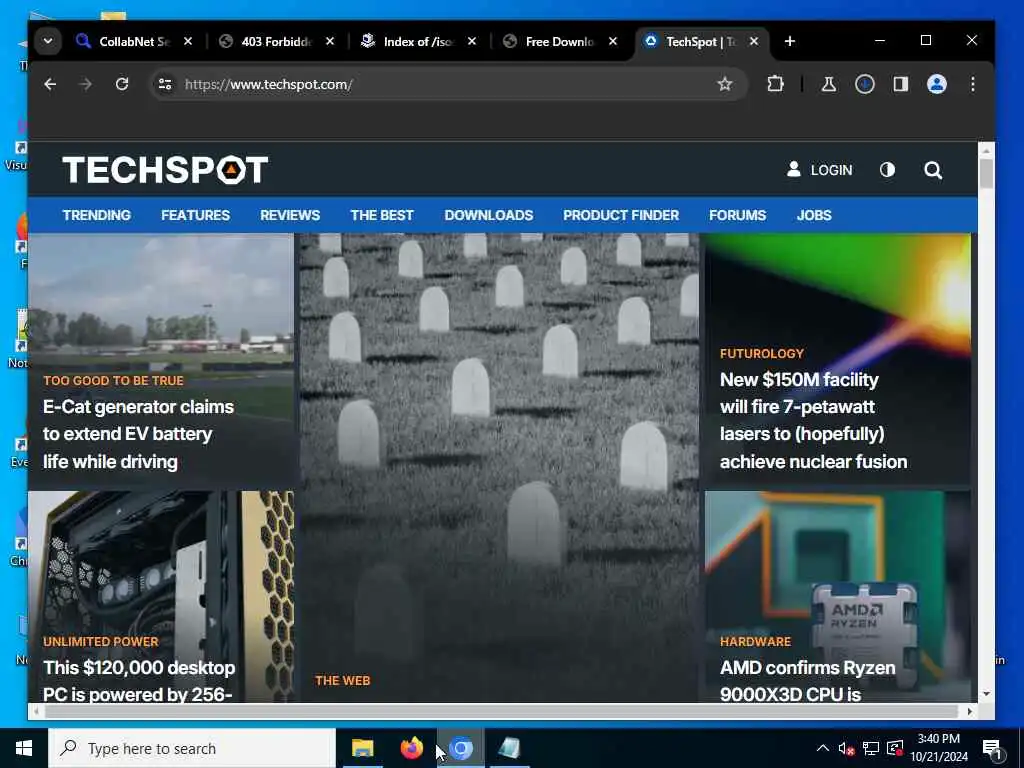Image resolution: width=1024 pixels, height=768 pixels.
Task: Toggle the dark/light theme icon
Action: 887,170
